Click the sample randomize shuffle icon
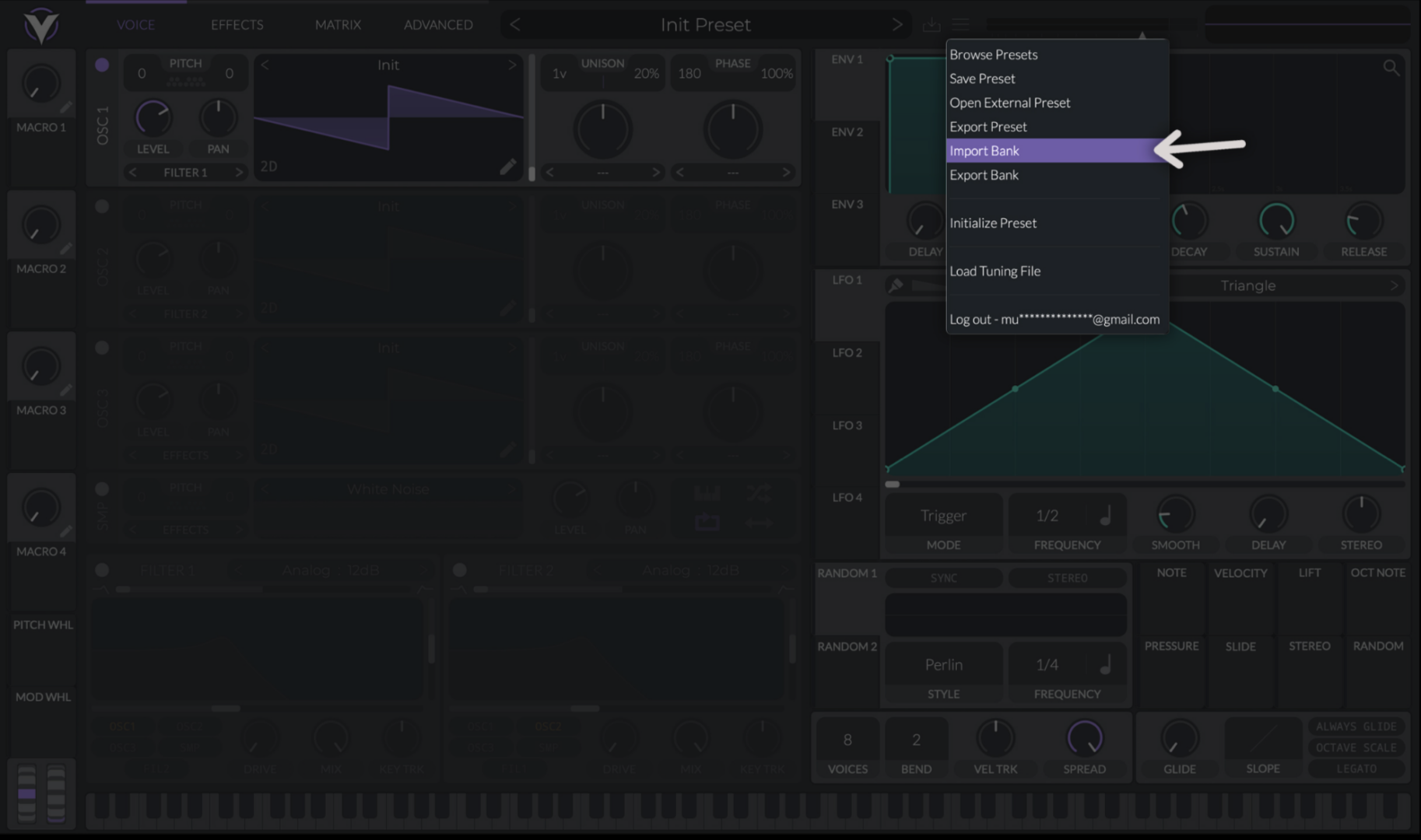1421x840 pixels. (x=759, y=492)
